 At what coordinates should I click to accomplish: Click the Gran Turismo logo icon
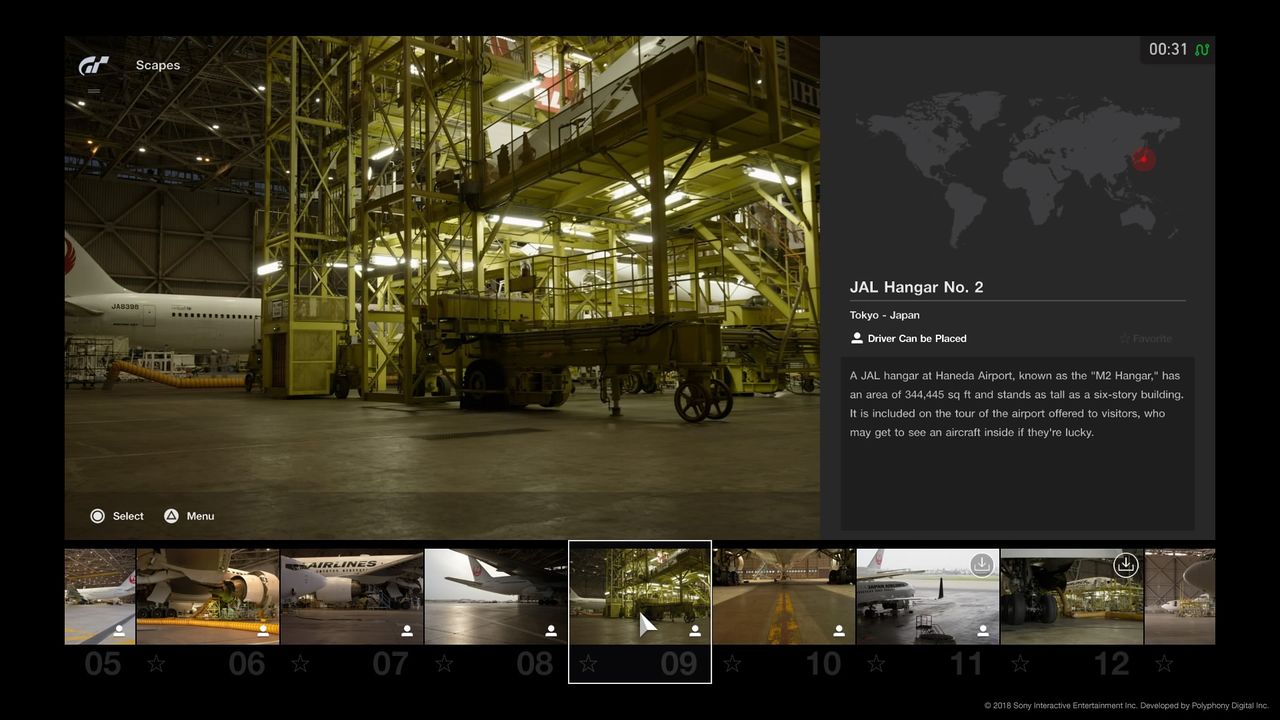click(x=94, y=66)
